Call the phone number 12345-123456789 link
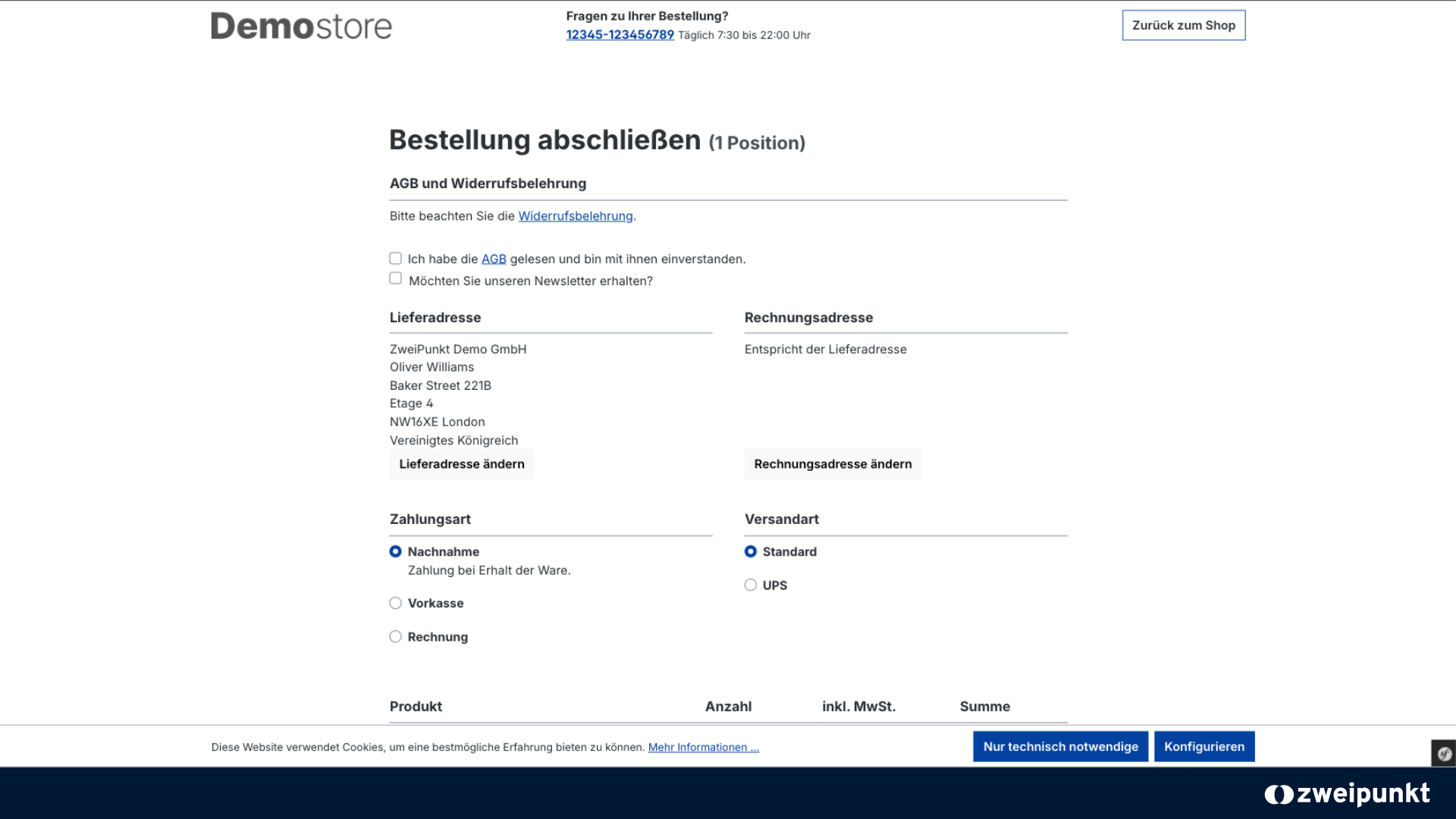This screenshot has height=819, width=1456. [620, 35]
